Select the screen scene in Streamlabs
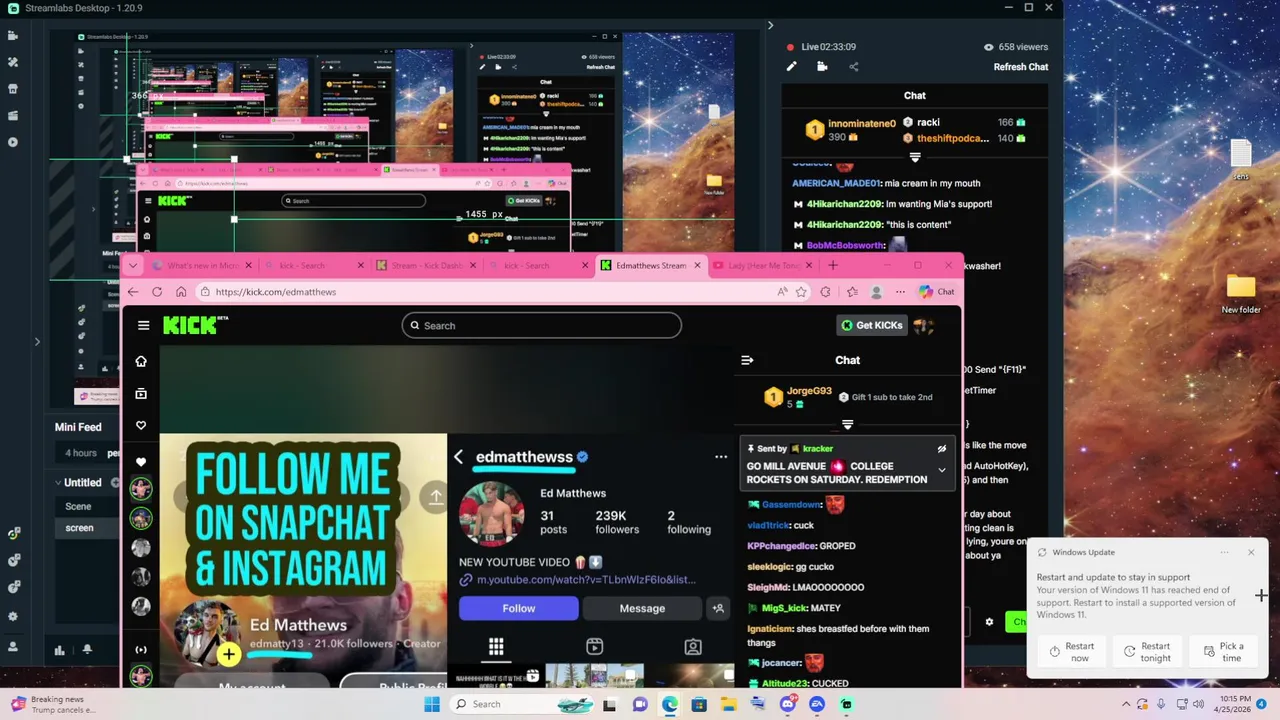Viewport: 1280px width, 720px height. click(x=79, y=528)
